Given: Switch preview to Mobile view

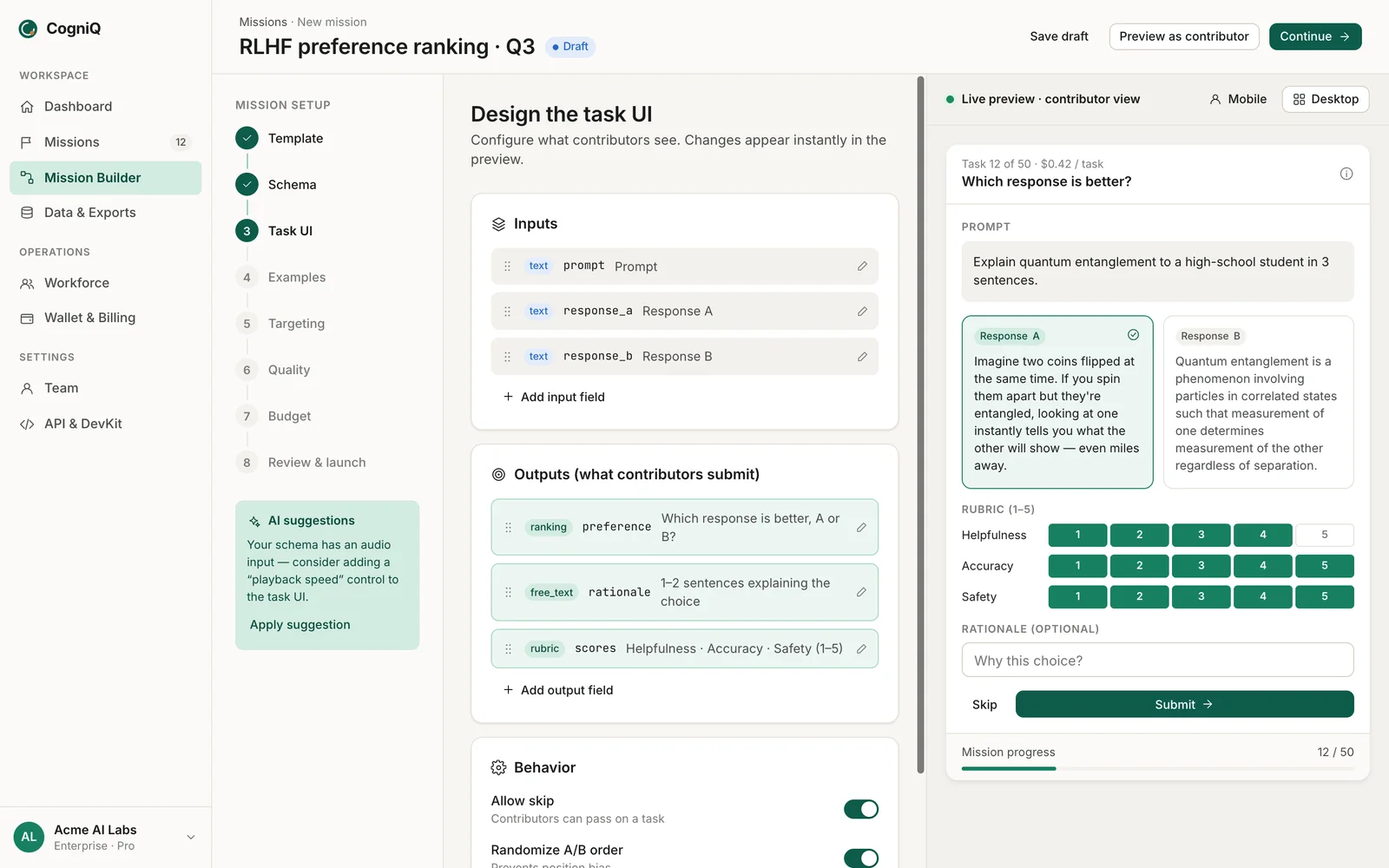Looking at the screenshot, I should [x=1237, y=99].
